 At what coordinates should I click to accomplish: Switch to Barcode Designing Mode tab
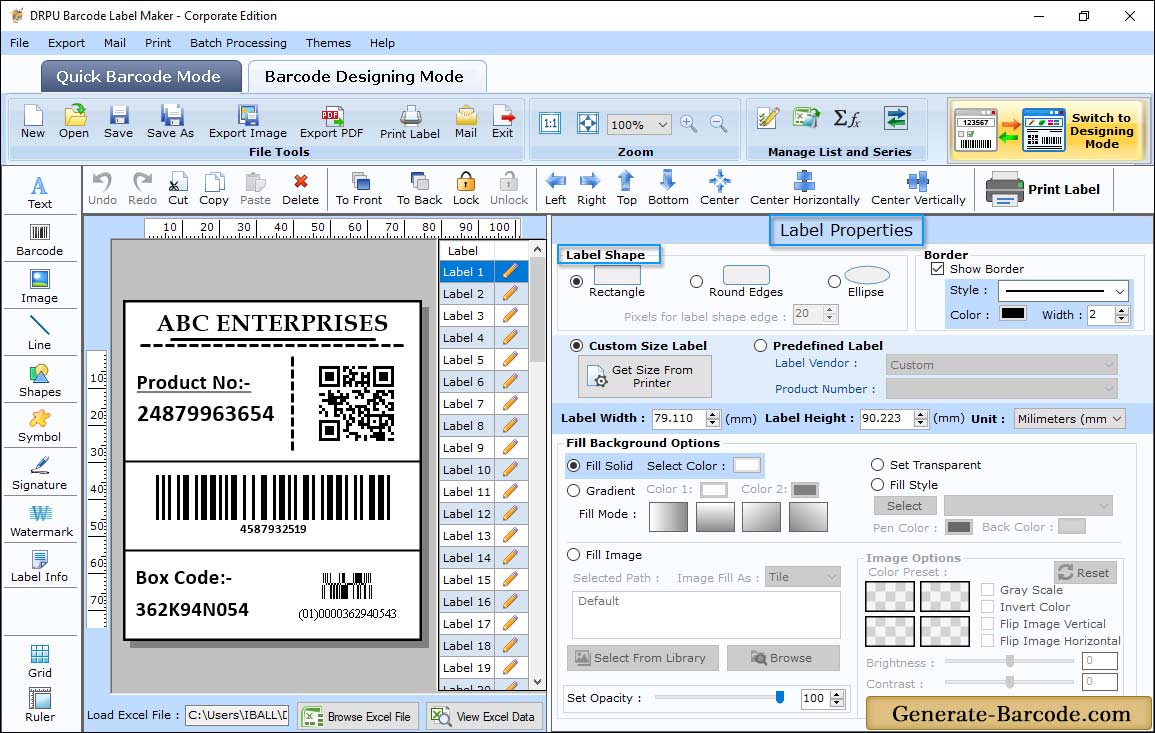(366, 77)
